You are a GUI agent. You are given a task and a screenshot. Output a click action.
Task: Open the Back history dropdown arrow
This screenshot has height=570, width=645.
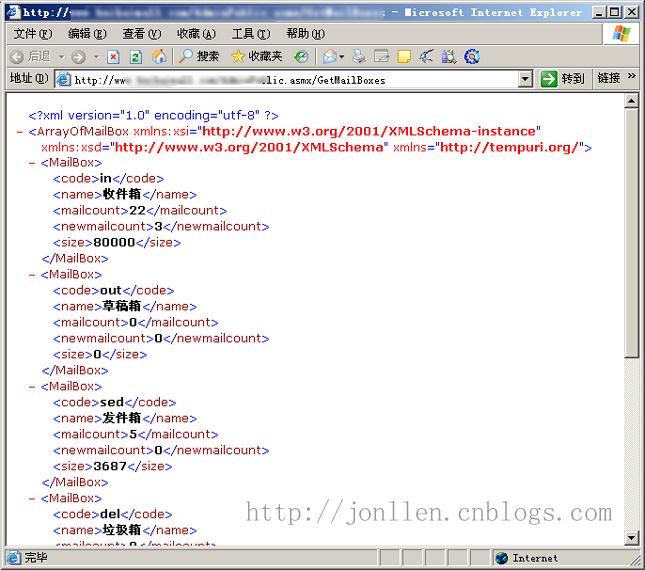tap(61, 56)
